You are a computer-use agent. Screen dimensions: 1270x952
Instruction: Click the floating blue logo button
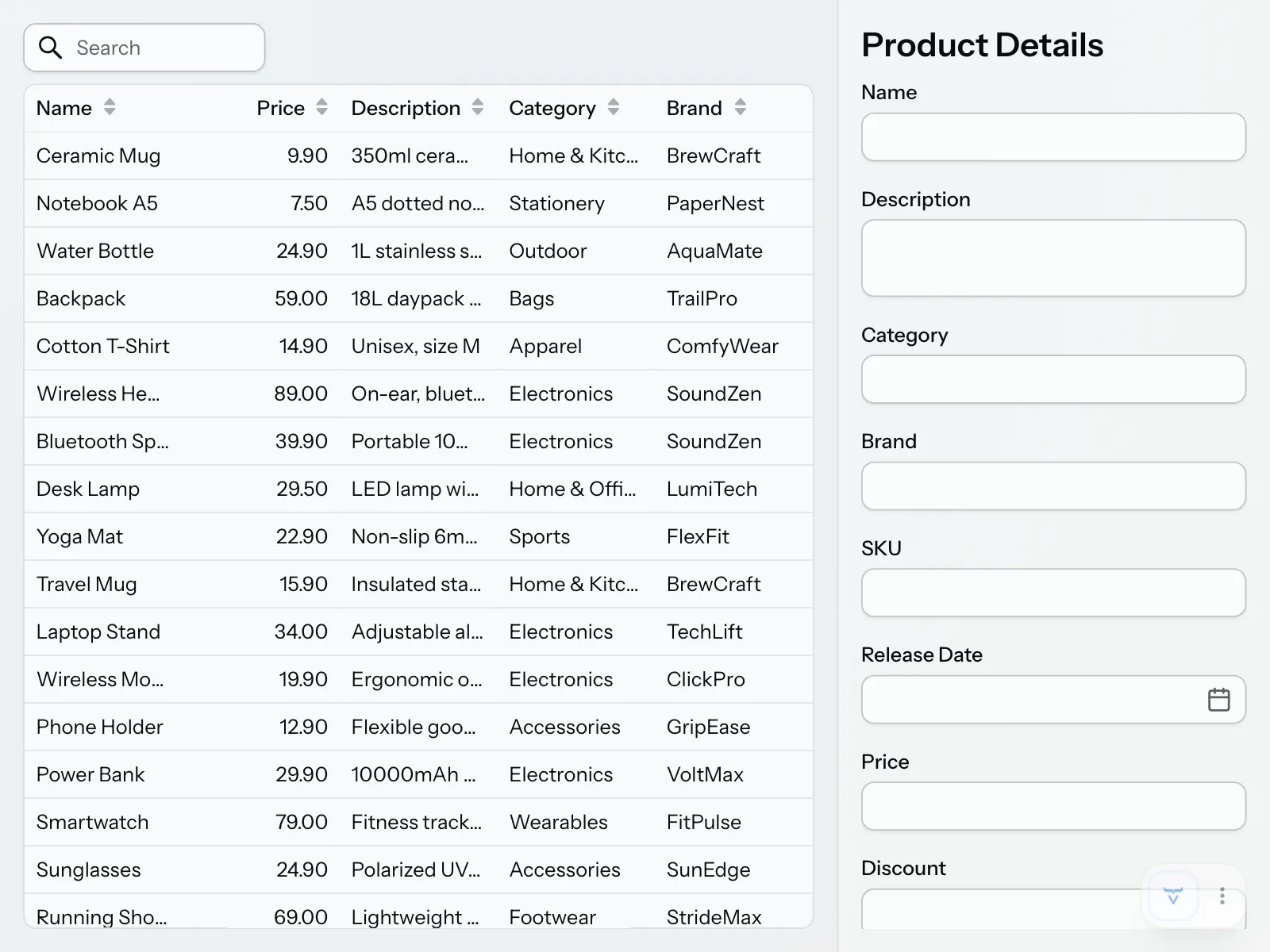pos(1173,896)
